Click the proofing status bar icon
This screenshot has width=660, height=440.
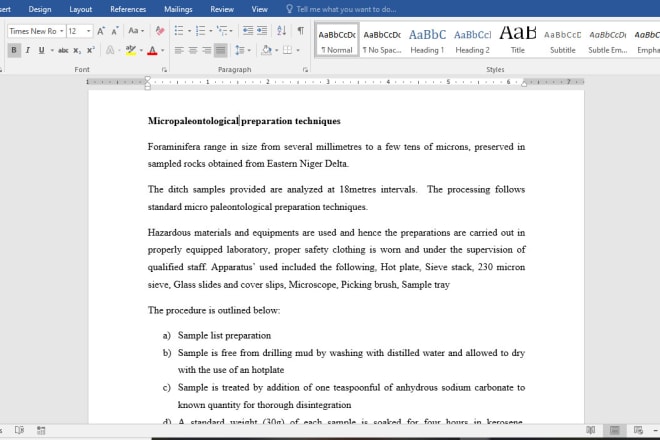[x=19, y=430]
